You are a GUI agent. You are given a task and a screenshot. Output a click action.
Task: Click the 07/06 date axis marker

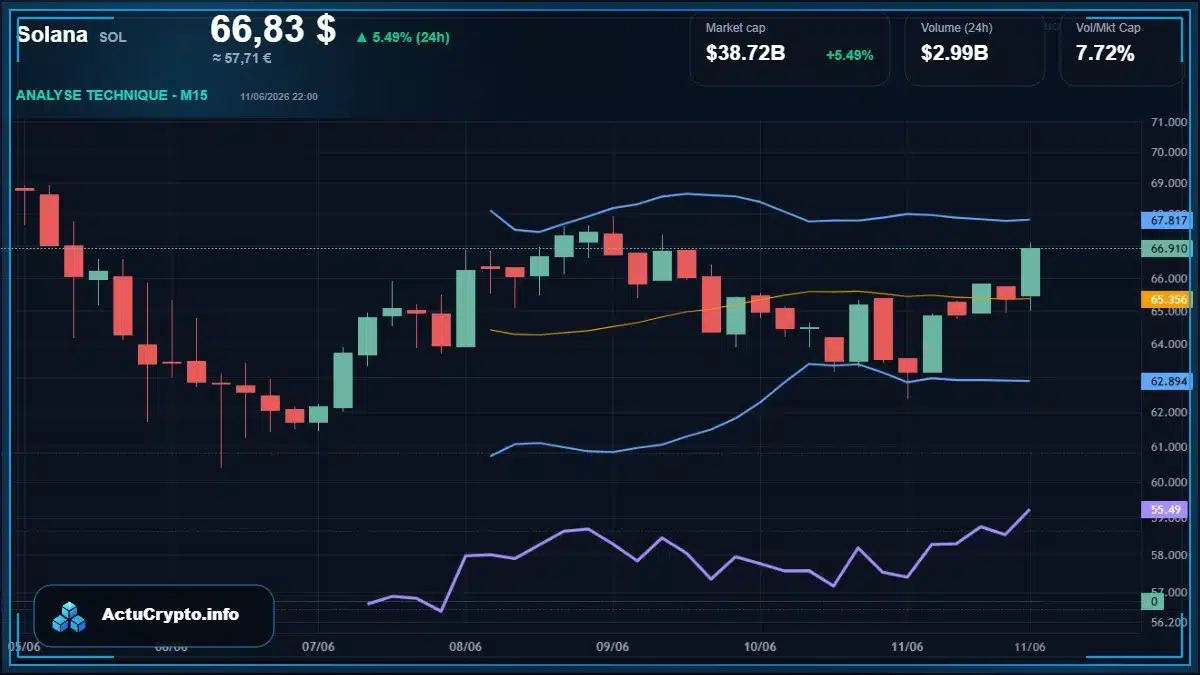pyautogui.click(x=317, y=647)
